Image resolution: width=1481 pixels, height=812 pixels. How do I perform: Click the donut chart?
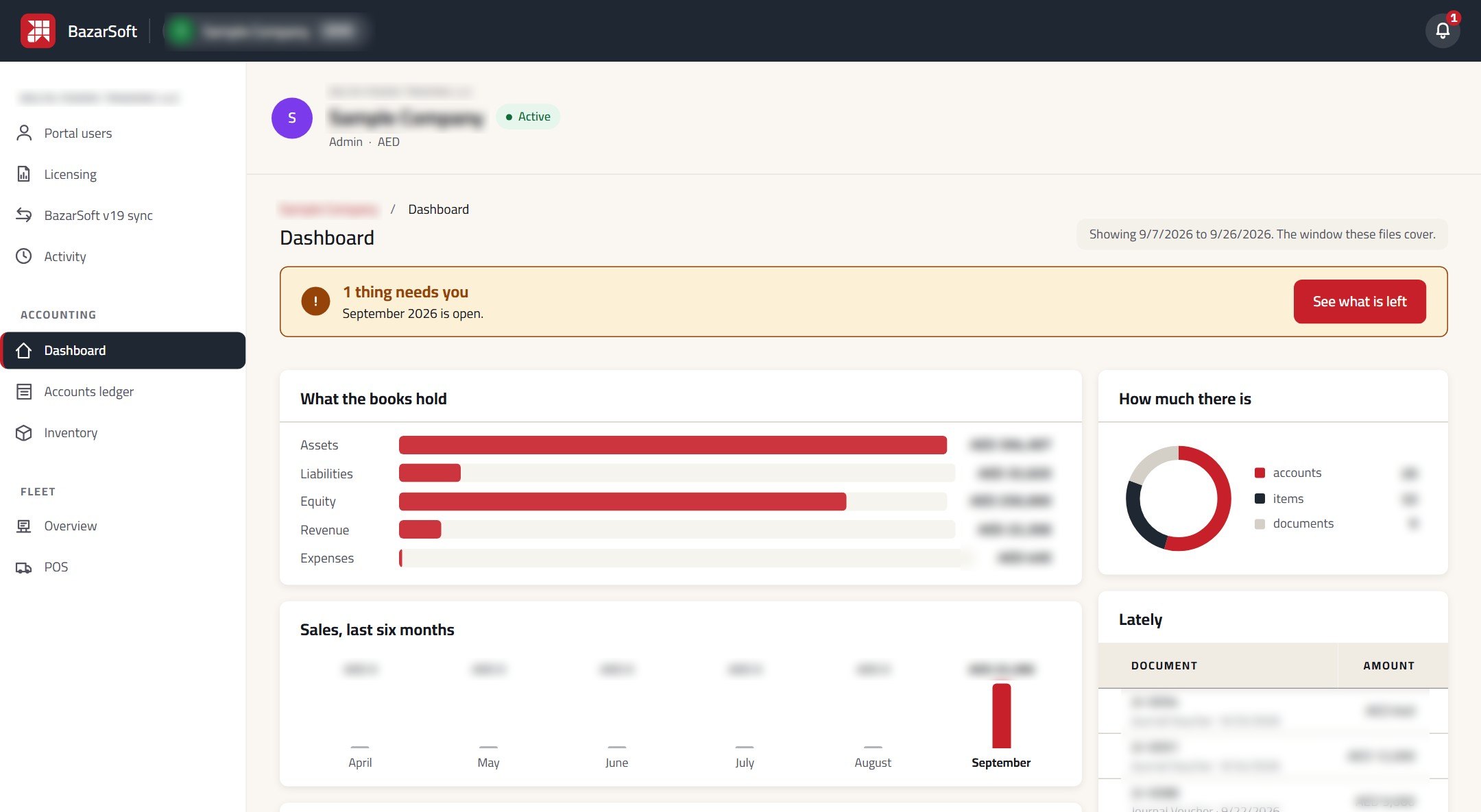tap(1178, 498)
